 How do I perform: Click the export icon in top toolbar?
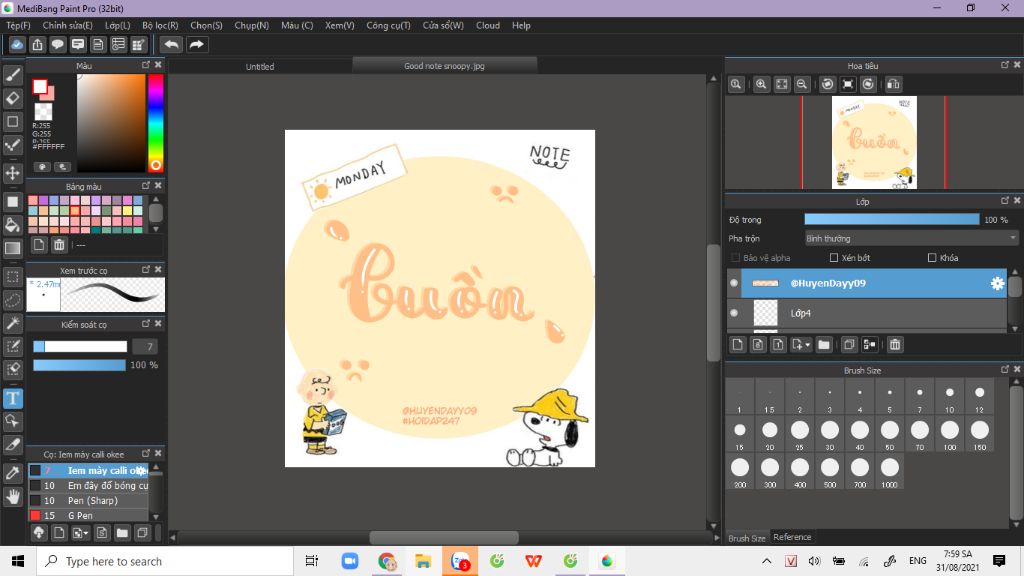(37, 44)
